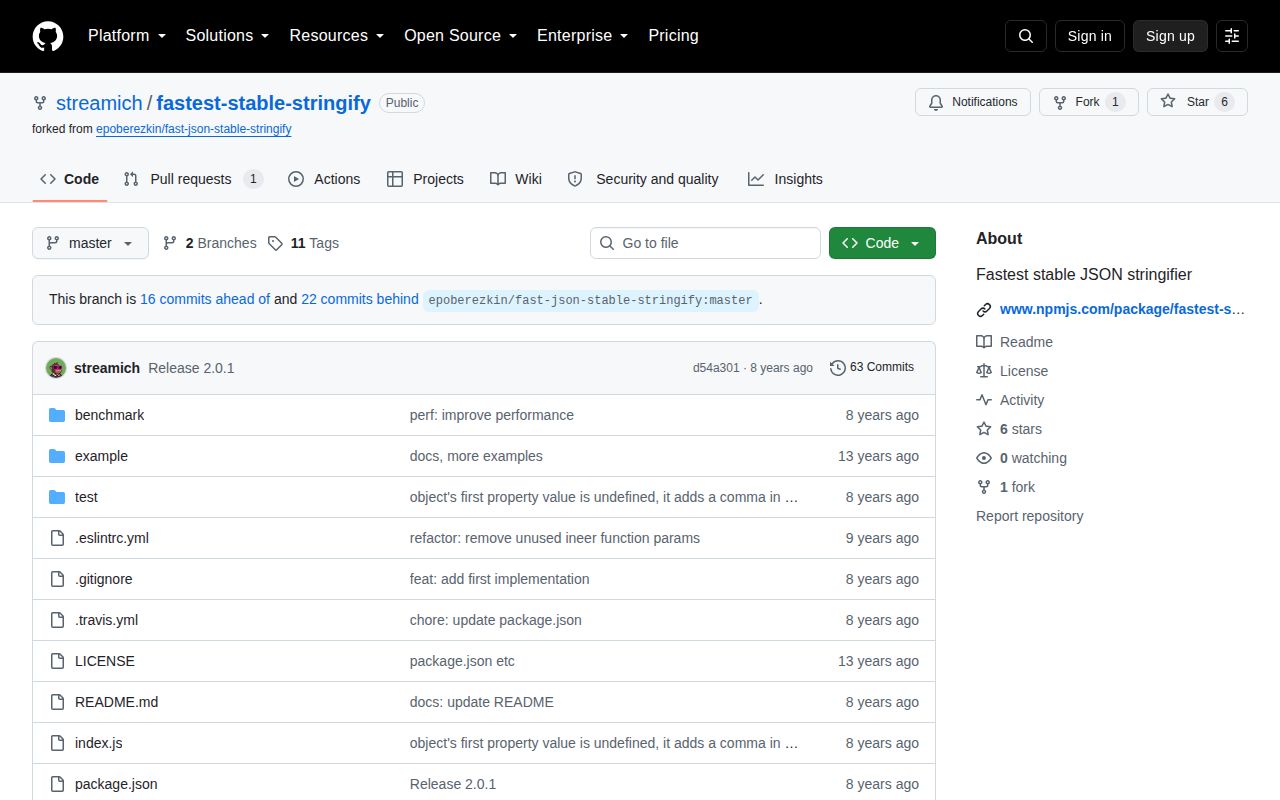Click the benchmark folder icon
Screen dimensions: 1280x800
[57, 415]
